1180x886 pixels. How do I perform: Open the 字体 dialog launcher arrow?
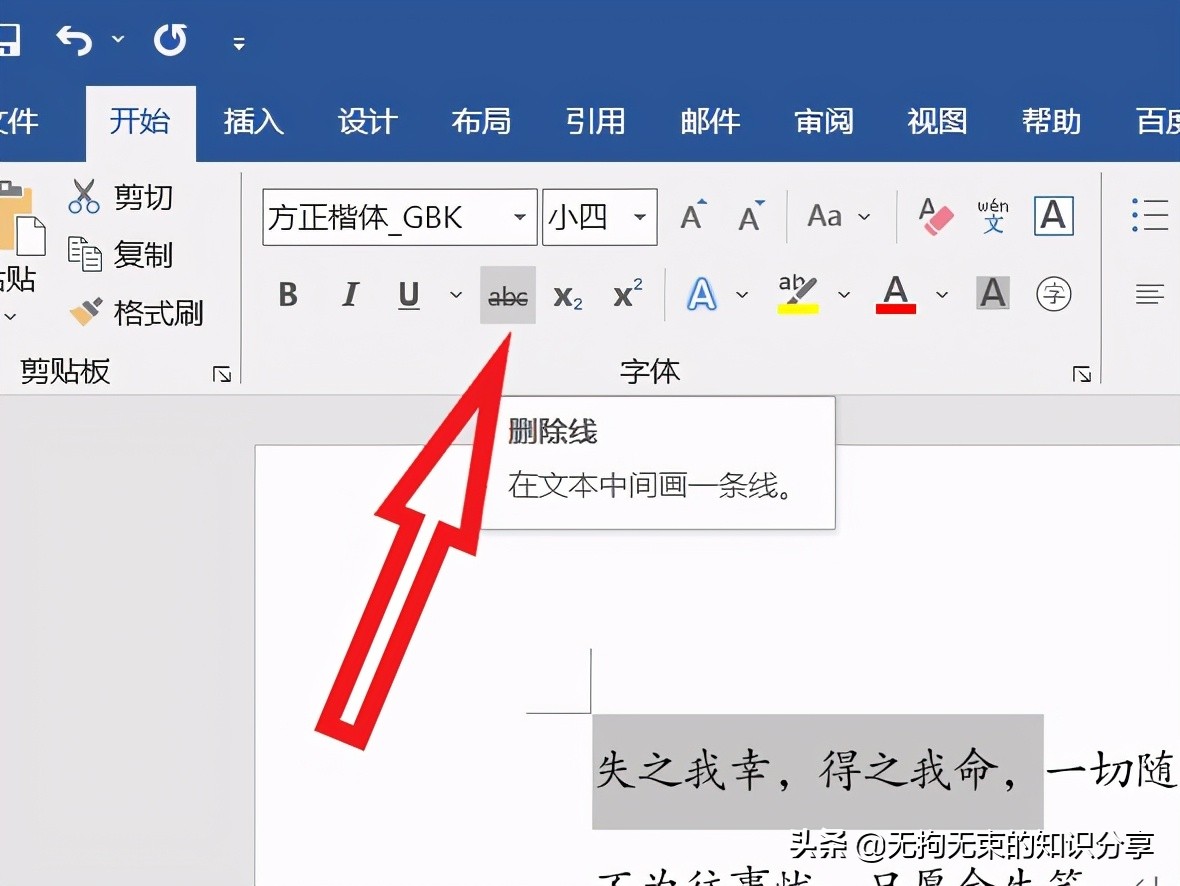[x=1083, y=373]
